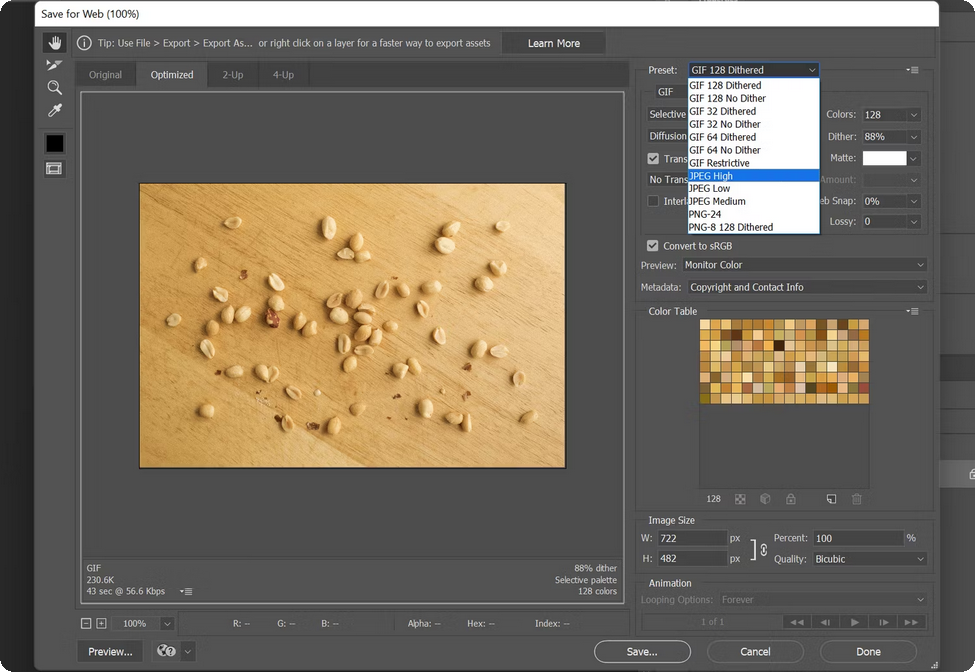Viewport: 975px width, 672px height.
Task: Open the Preview Monitor Color dropdown
Action: pos(805,265)
